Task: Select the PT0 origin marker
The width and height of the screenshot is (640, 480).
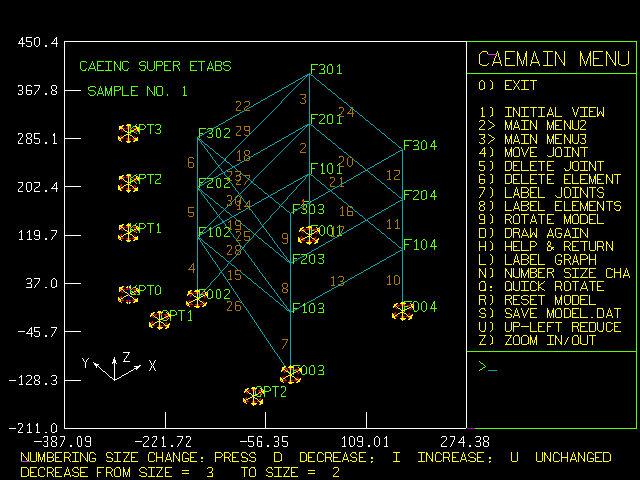Action: [129, 294]
